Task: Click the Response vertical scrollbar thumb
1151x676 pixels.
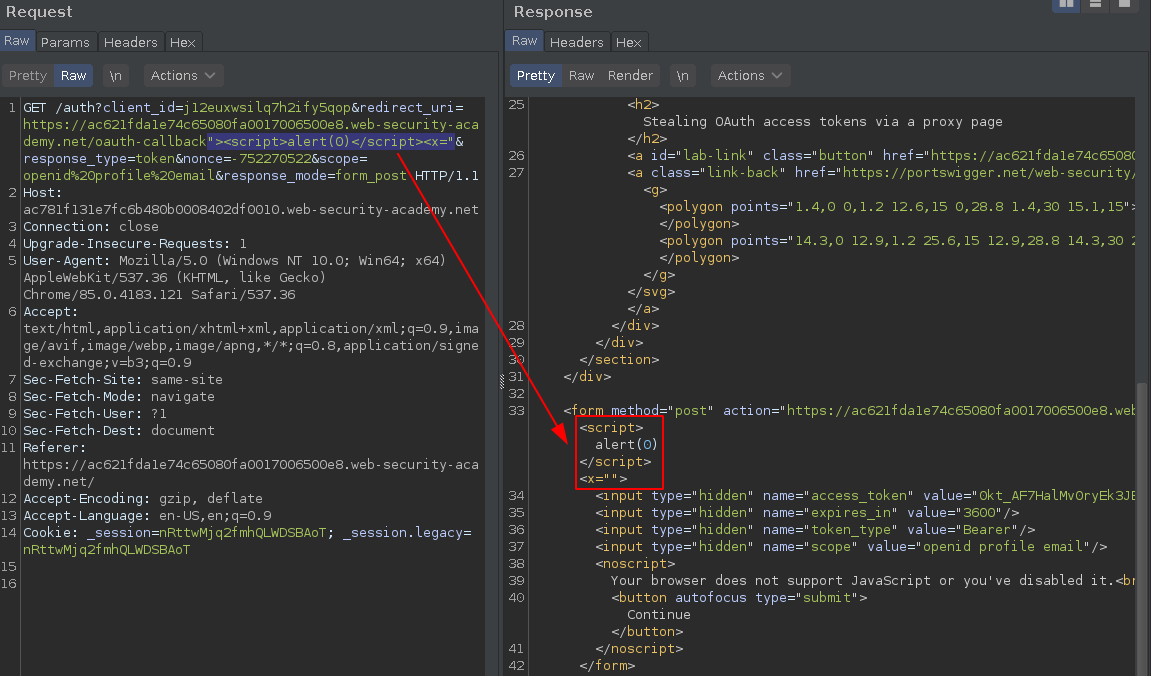Action: pyautogui.click(x=1141, y=528)
